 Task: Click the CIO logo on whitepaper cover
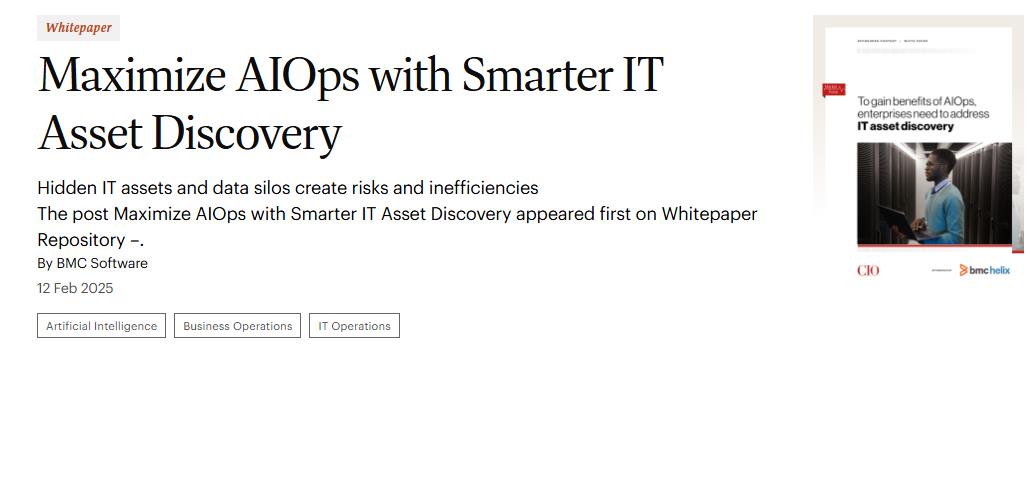click(x=868, y=270)
